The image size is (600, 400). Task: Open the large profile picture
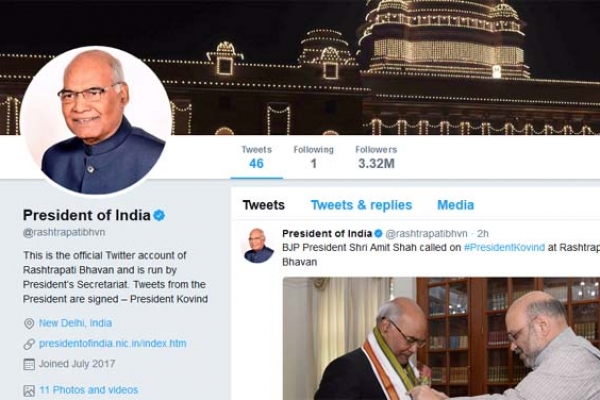pyautogui.click(x=96, y=121)
